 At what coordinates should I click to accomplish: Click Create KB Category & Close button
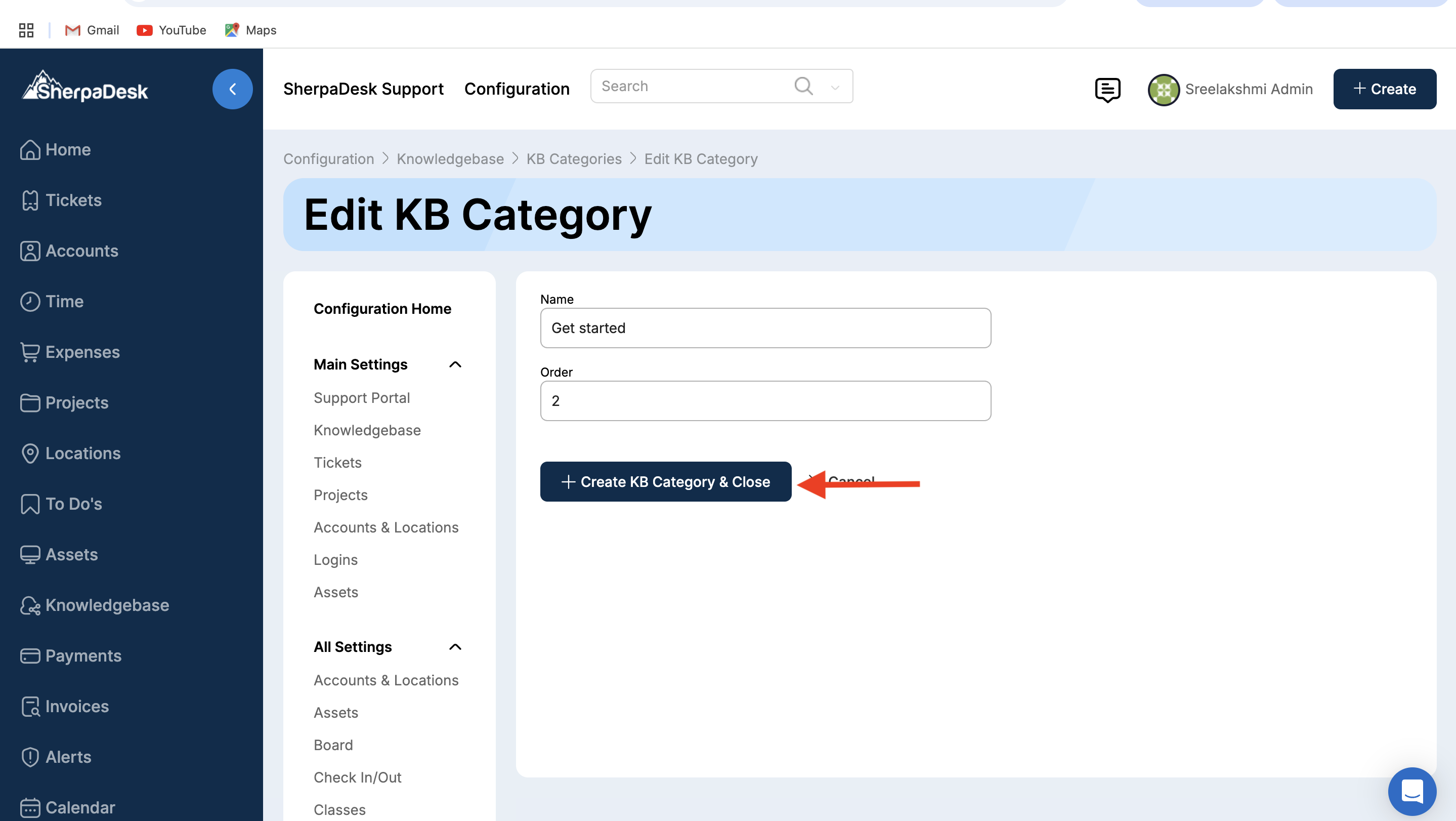[665, 481]
